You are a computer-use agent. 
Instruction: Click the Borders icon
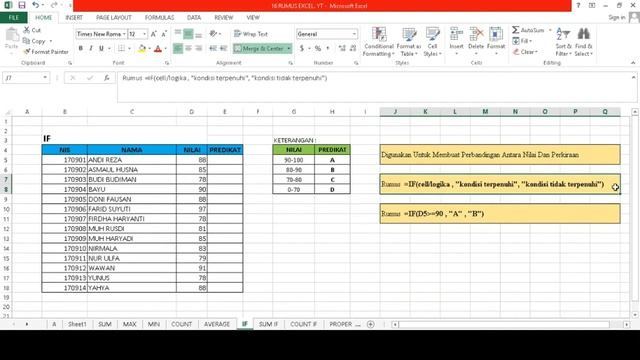[121, 49]
